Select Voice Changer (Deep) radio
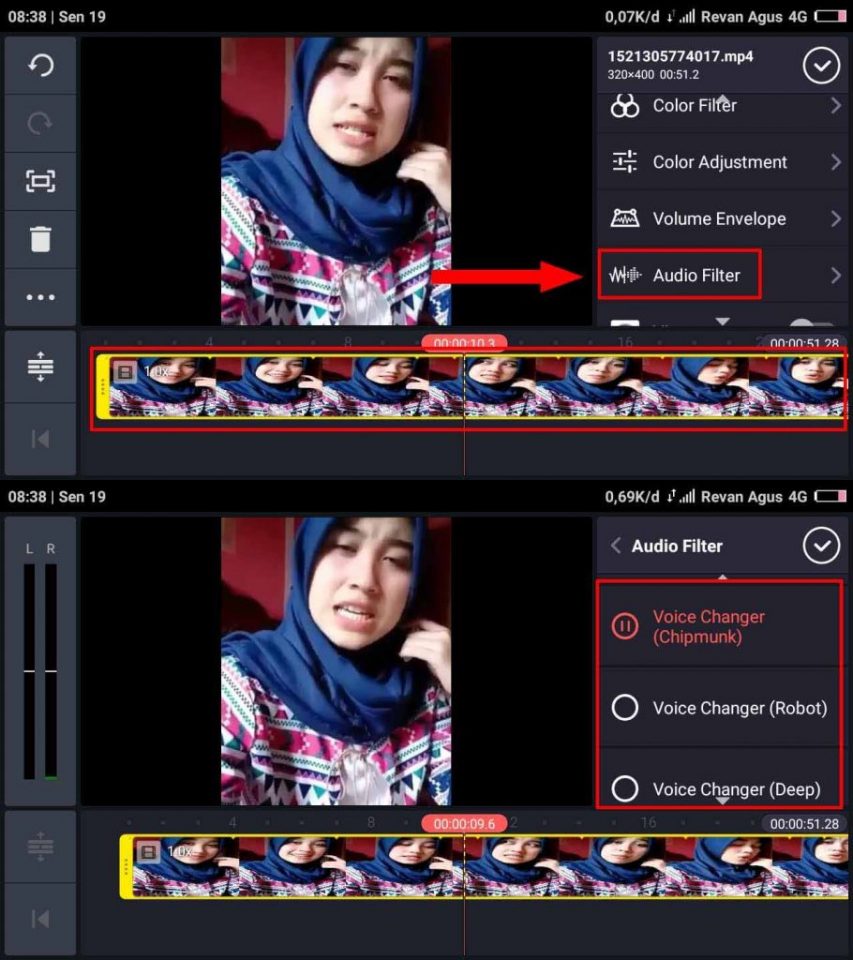Screen dimensions: 853x960 [625, 789]
